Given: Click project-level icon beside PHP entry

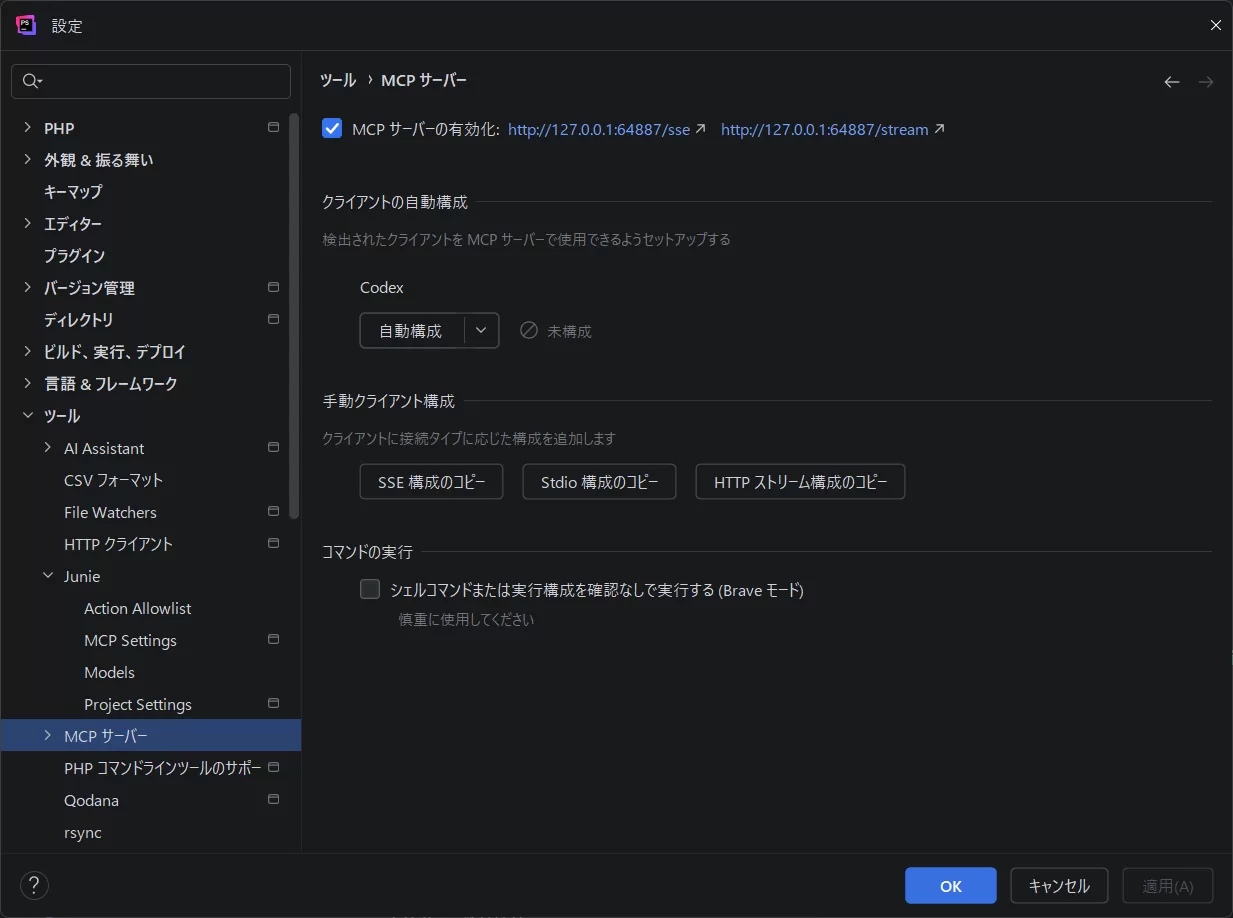Looking at the screenshot, I should (273, 128).
